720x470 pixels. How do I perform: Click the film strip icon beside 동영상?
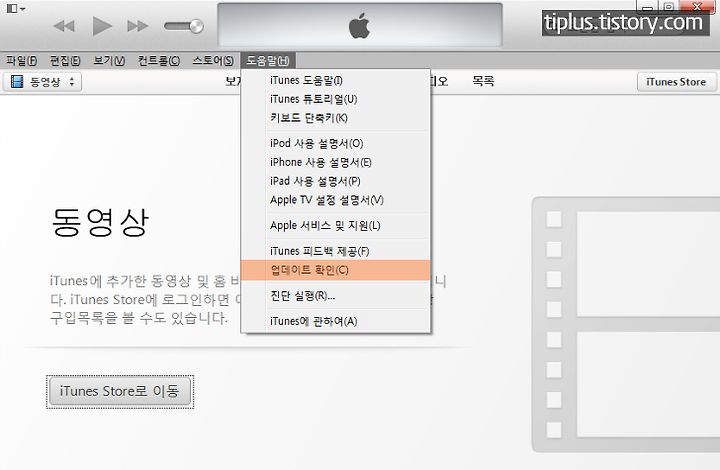click(17, 82)
